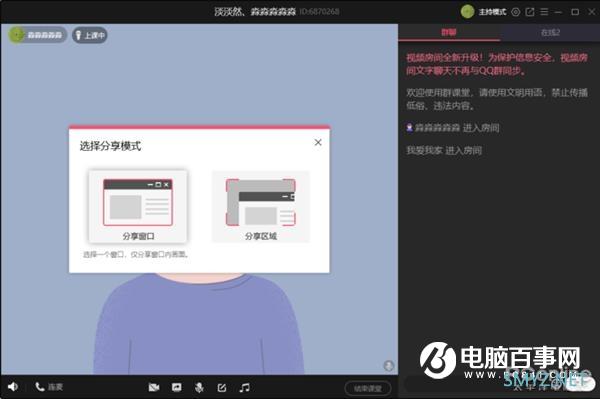Click the 我爱我家 进入房间 chat message
The height and width of the screenshot is (399, 600).
click(444, 150)
